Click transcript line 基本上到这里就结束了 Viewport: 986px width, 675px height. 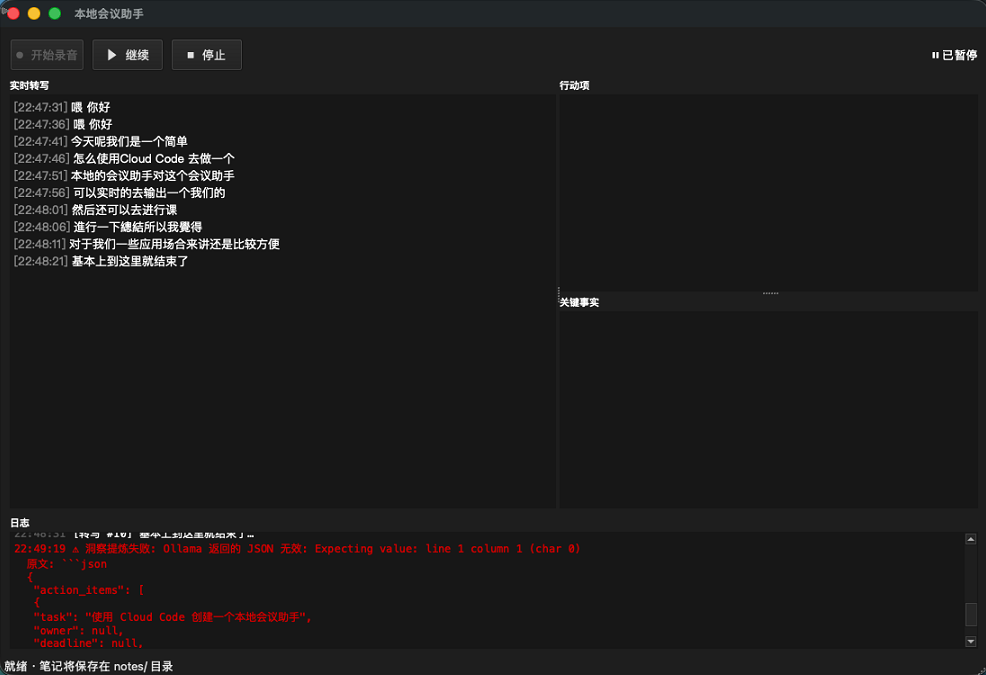point(101,261)
